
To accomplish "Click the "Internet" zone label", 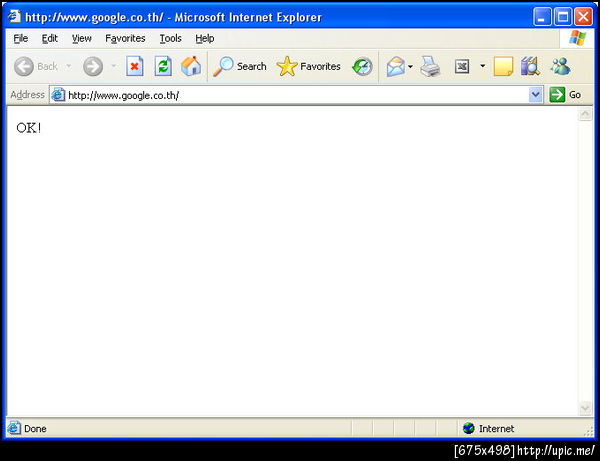I will pos(496,428).
